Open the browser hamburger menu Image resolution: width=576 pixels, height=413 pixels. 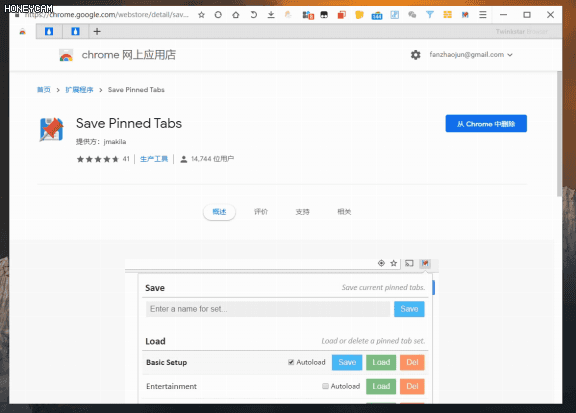point(483,15)
